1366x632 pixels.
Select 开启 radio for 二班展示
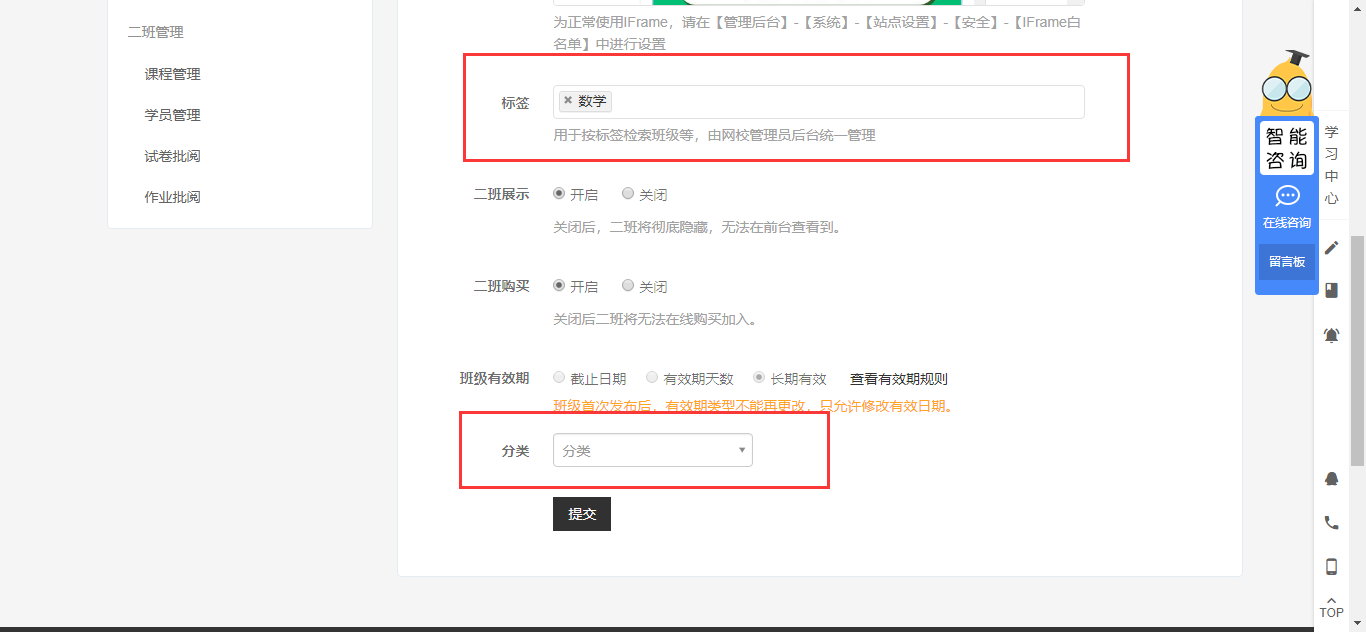pyautogui.click(x=559, y=194)
